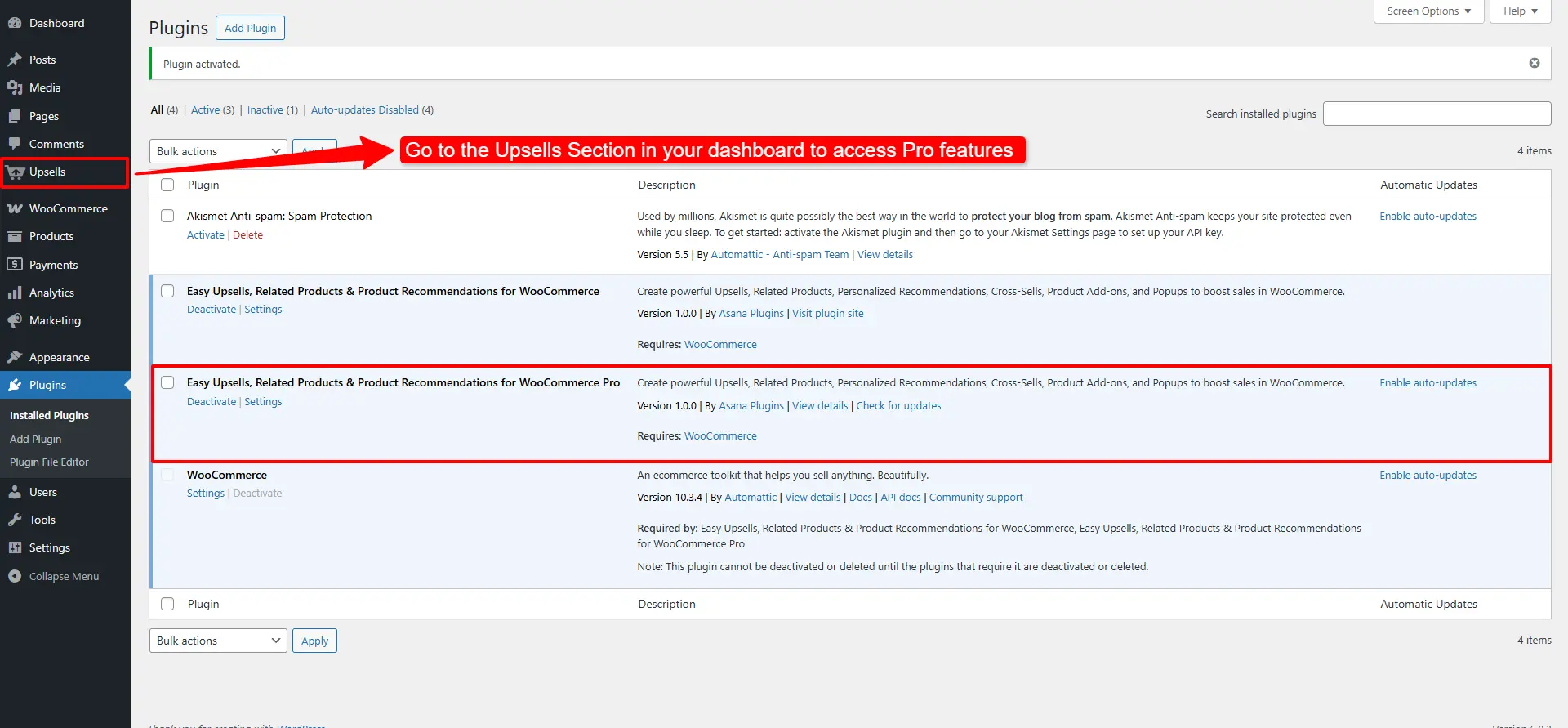The image size is (1568, 728).
Task: Focus the Search installed plugins field
Action: coord(1437,114)
